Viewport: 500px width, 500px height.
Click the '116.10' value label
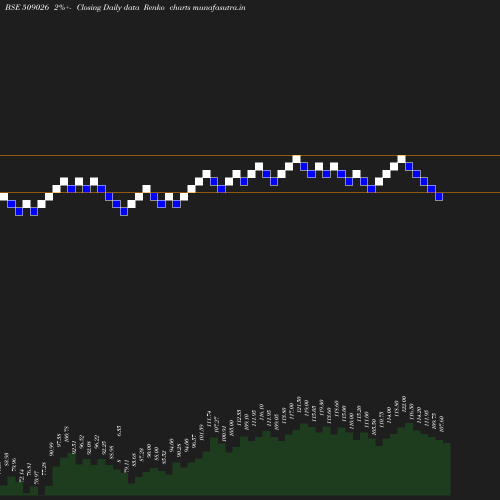pyautogui.click(x=261, y=411)
